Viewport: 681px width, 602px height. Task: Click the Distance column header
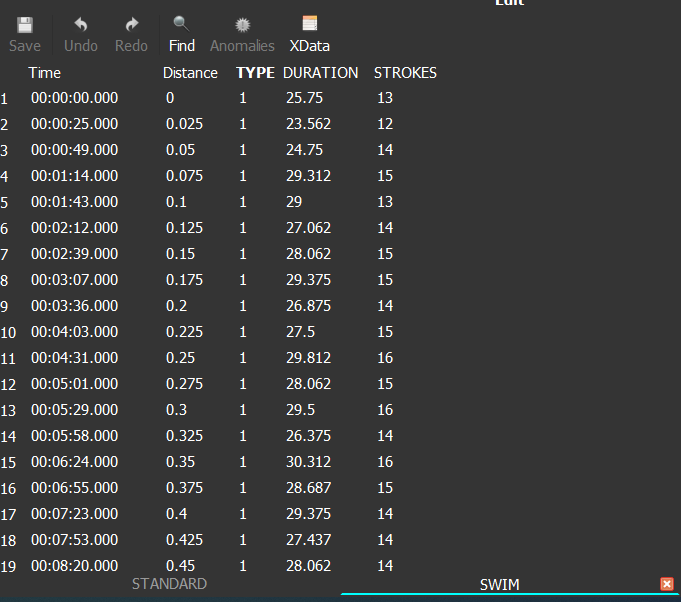[190, 73]
